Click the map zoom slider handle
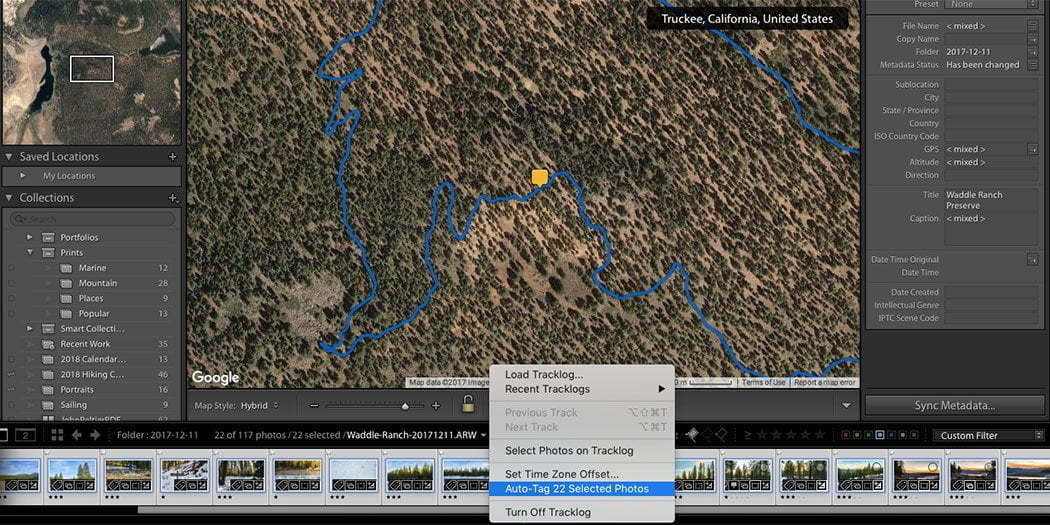This screenshot has height=525, width=1050. click(405, 406)
